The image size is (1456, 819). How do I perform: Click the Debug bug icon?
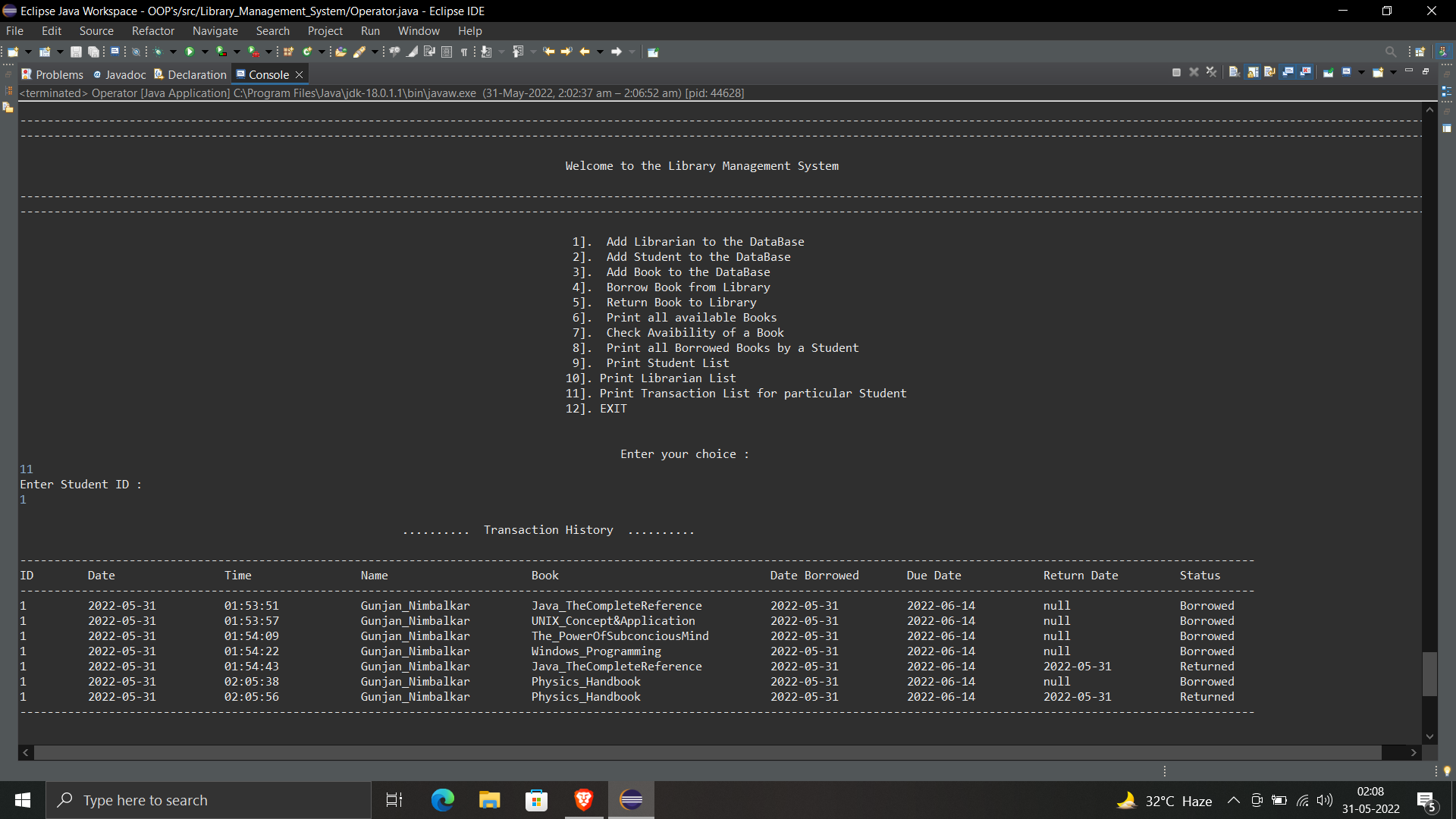coord(158,52)
